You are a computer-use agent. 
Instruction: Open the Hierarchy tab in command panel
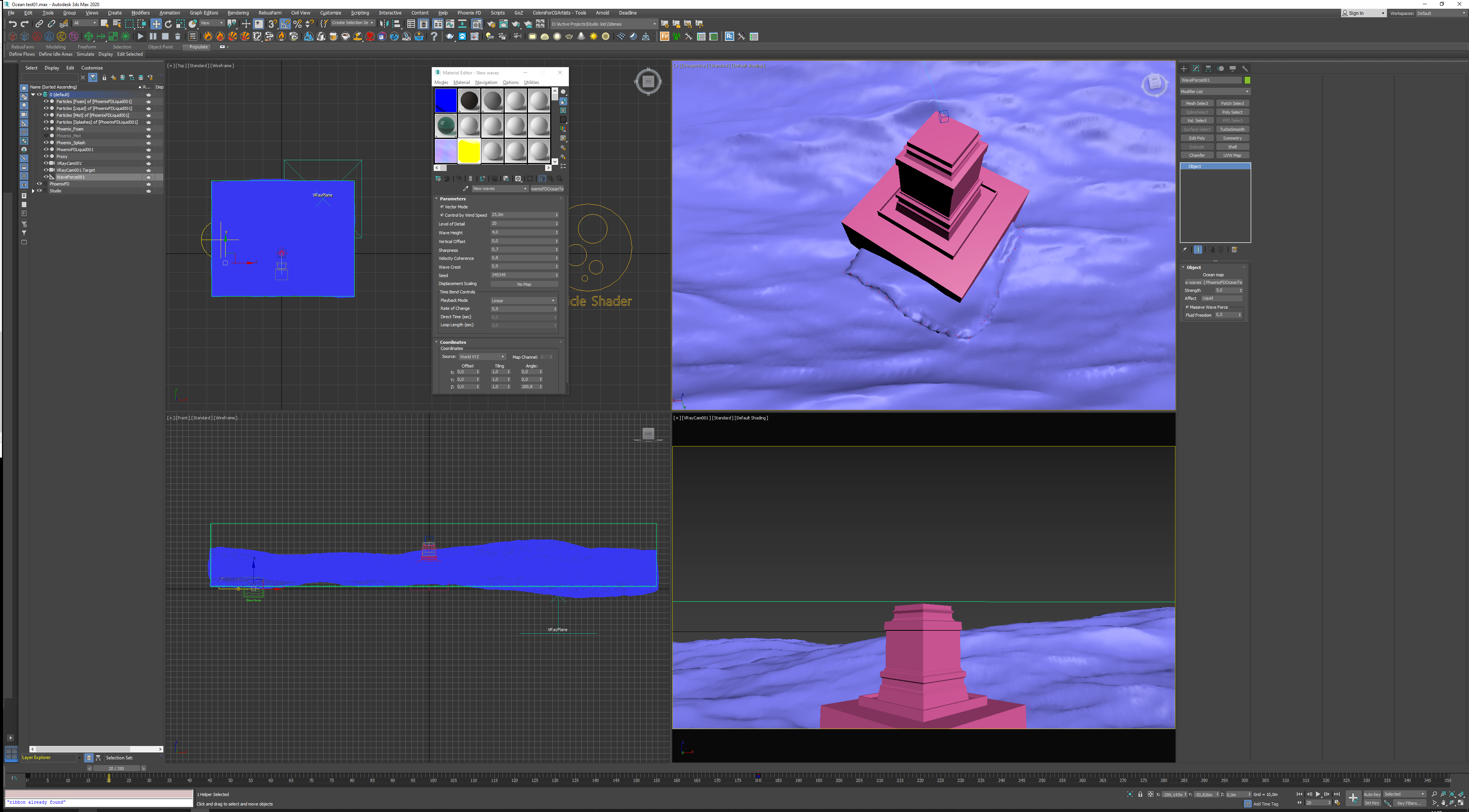(x=1208, y=68)
